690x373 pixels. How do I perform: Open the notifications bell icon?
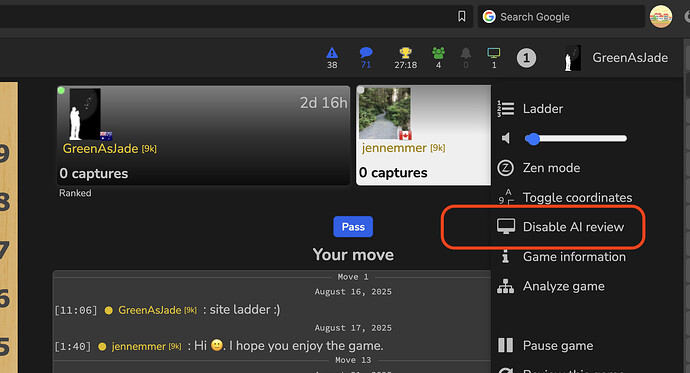point(466,58)
